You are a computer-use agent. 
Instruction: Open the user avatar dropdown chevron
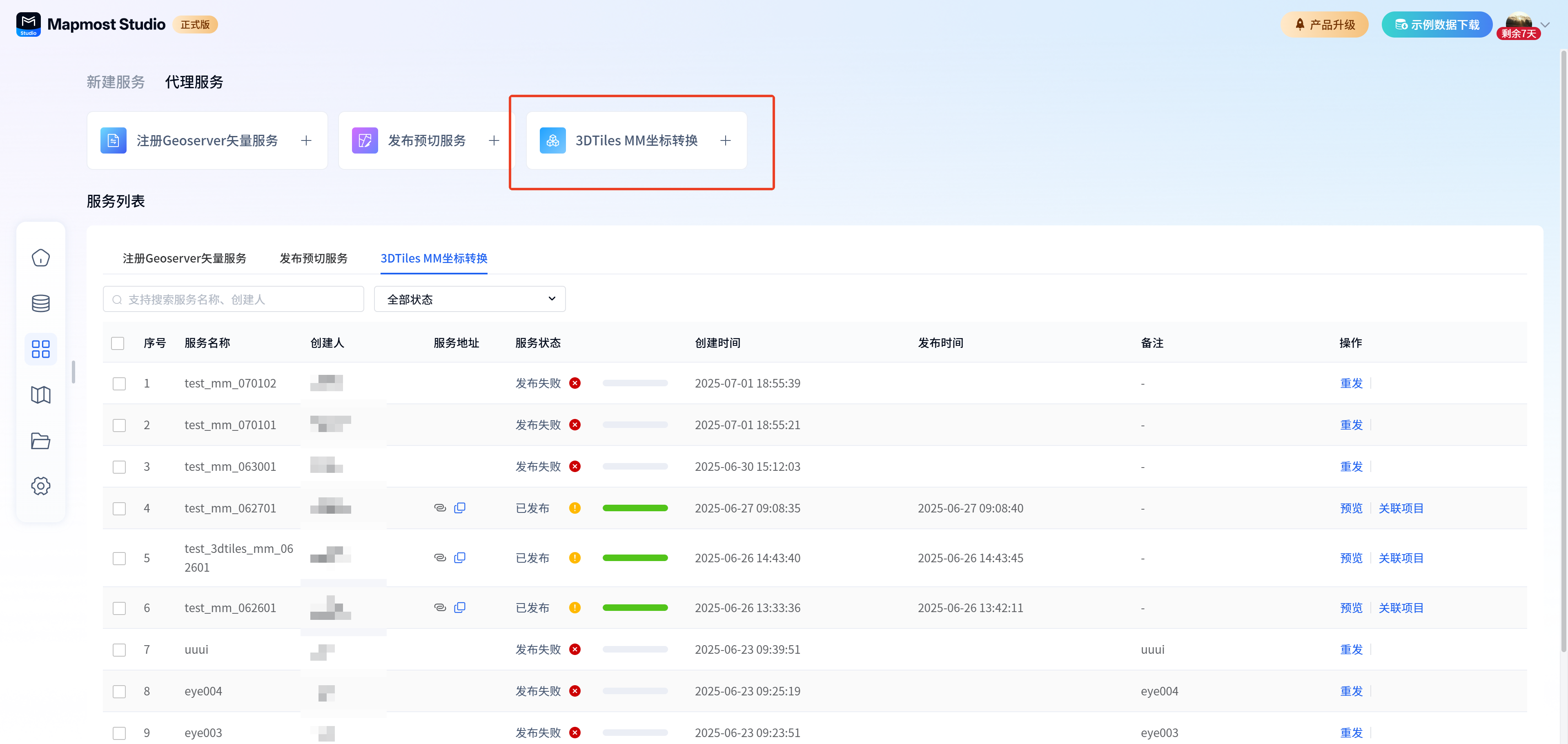(x=1545, y=25)
